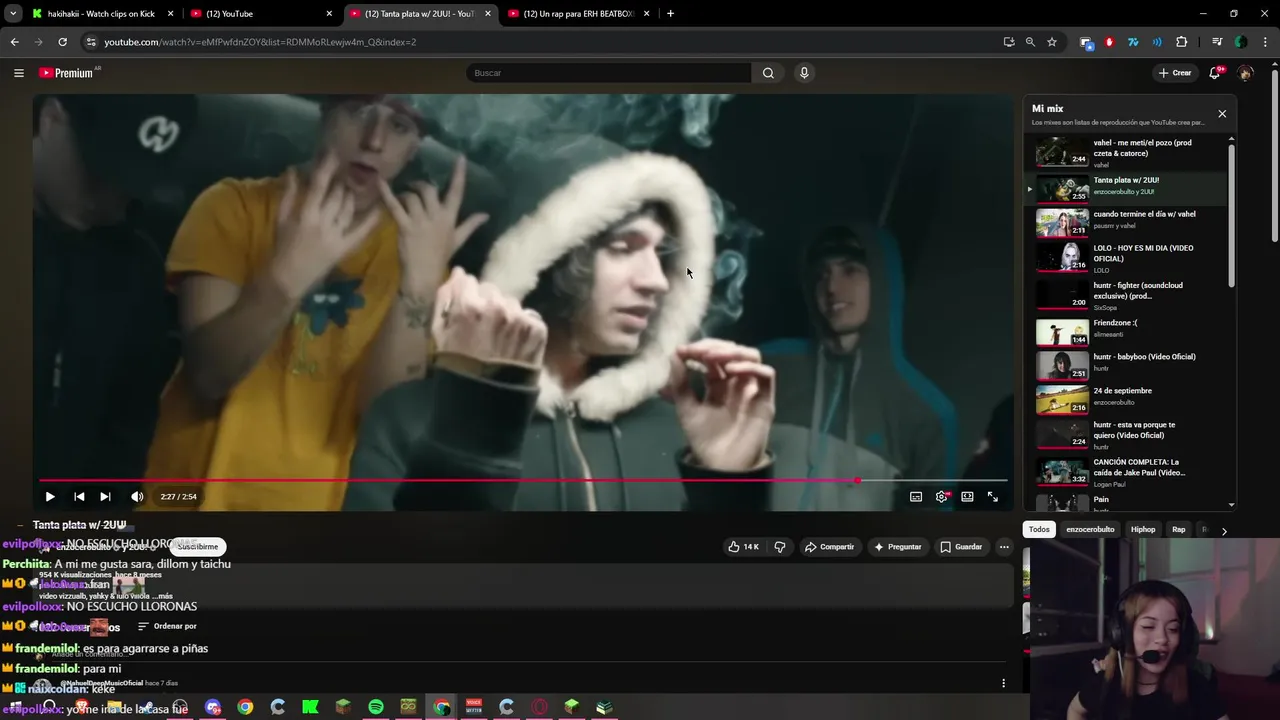
Task: Open the YouTube hamburger guide menu
Action: (18, 73)
